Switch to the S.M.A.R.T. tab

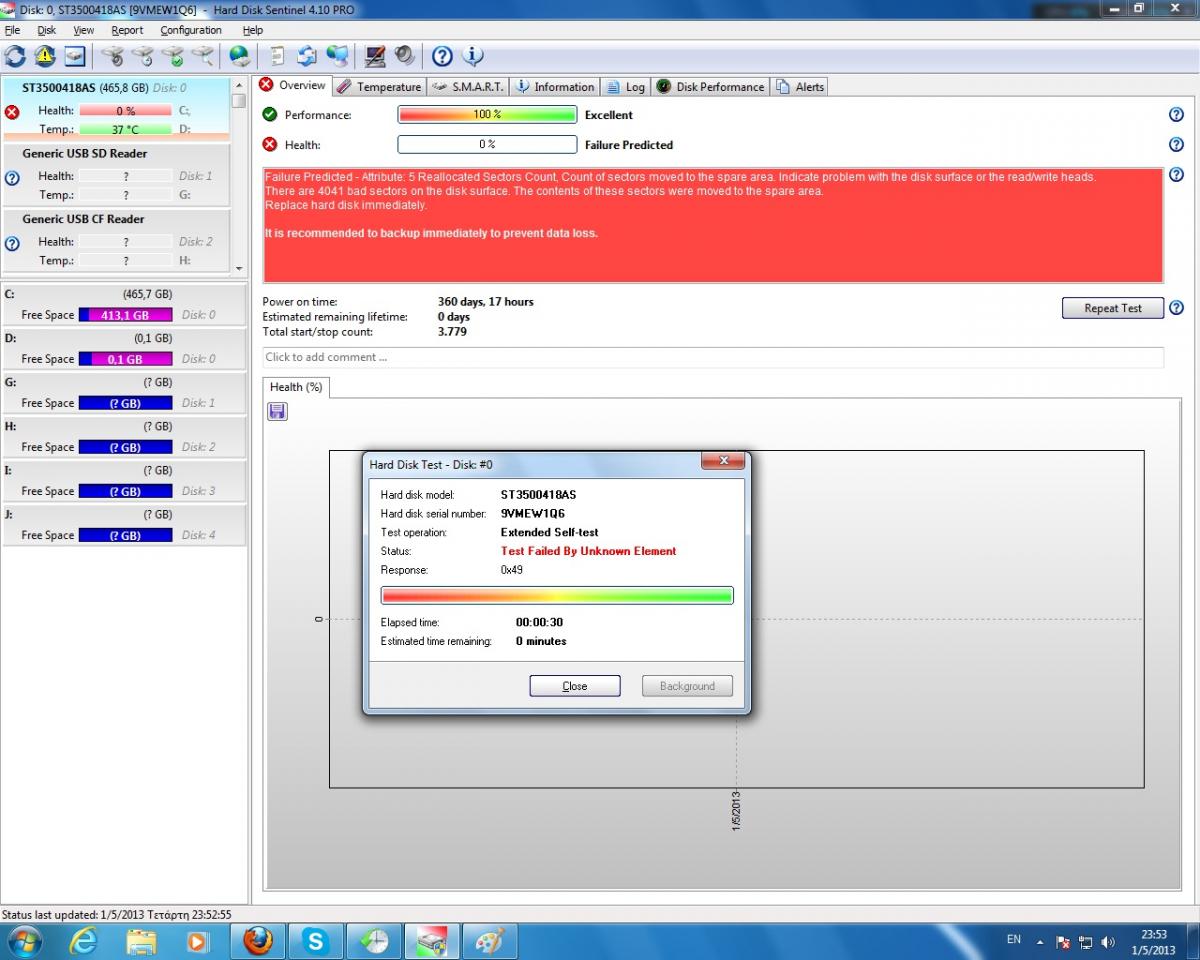click(468, 87)
